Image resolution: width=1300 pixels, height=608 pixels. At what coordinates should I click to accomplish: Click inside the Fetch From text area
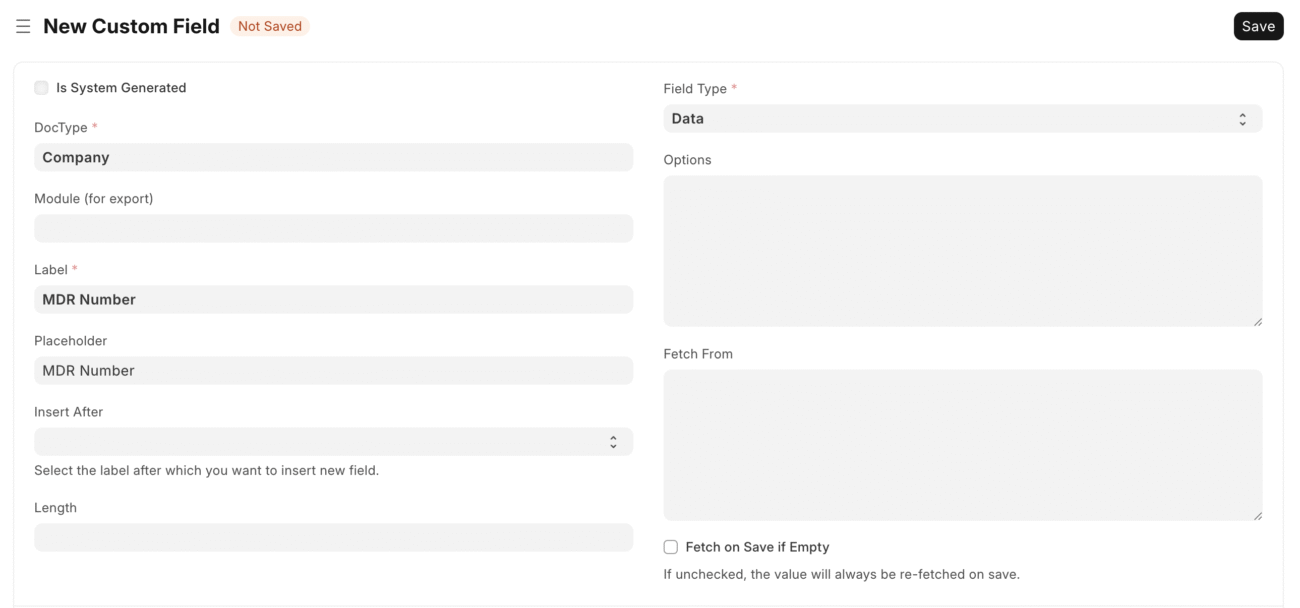(x=963, y=445)
